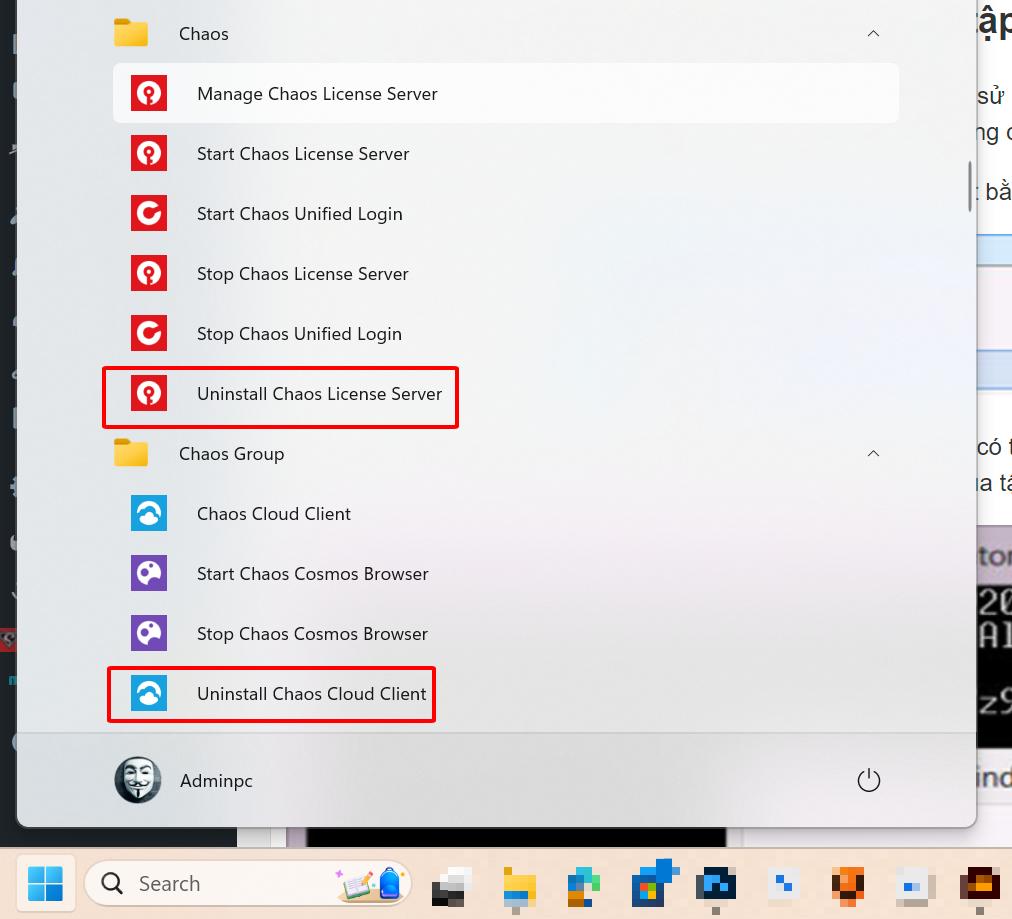Screen dimensions: 1012x919
Task: Open the Chaos Cloud Client app
Action: [273, 514]
